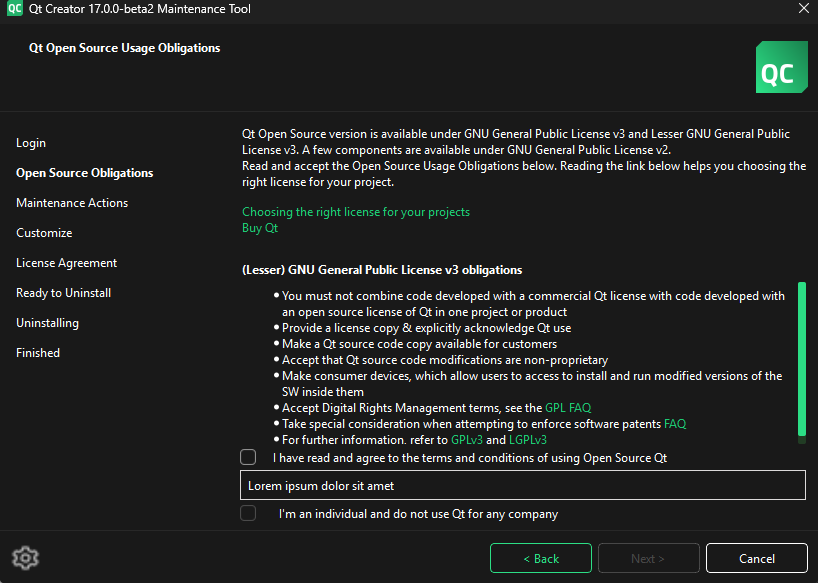
Task: Click the QC title bar app icon
Action: (x=15, y=8)
